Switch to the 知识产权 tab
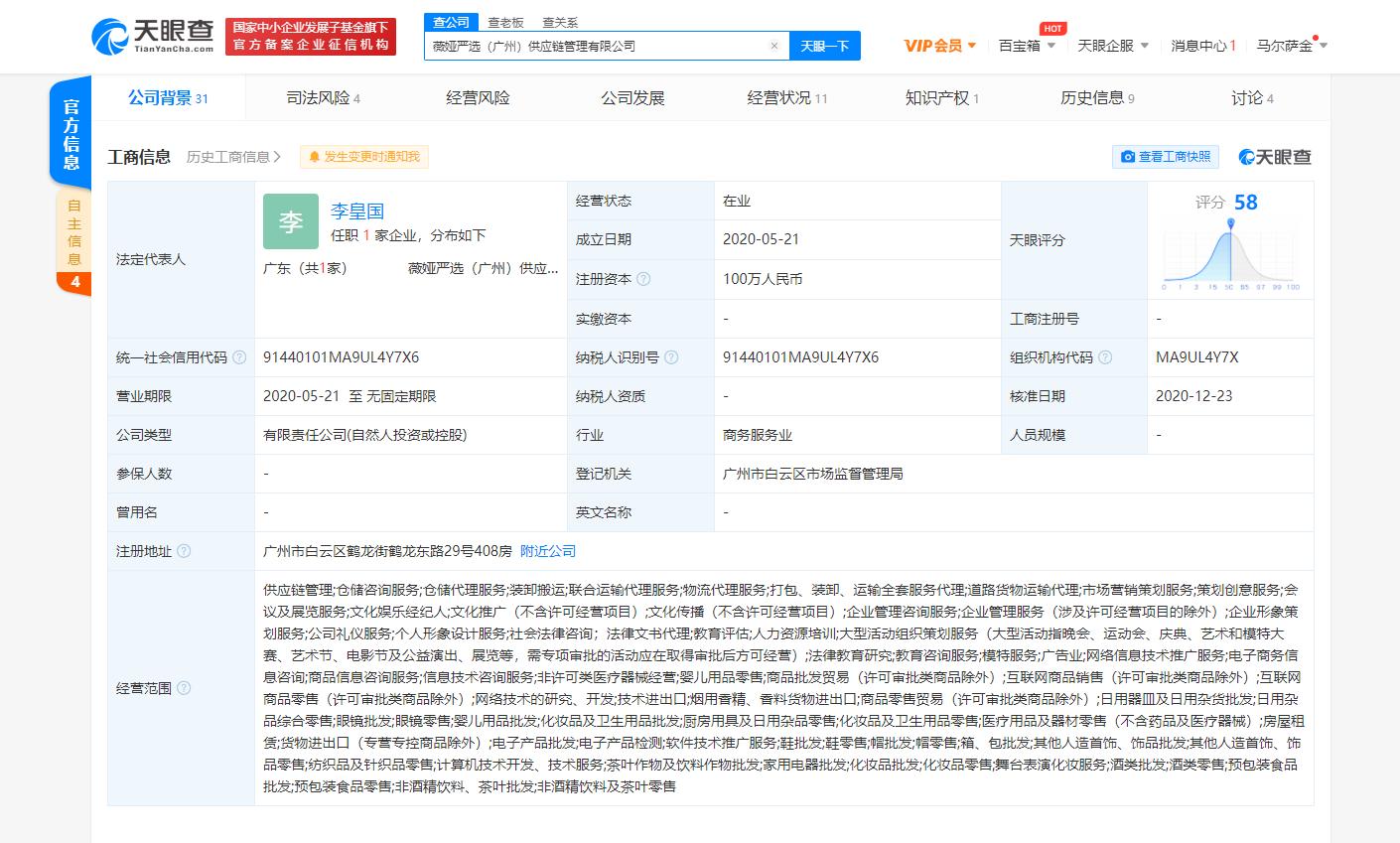Viewport: 1400px width, 843px height. tap(941, 97)
